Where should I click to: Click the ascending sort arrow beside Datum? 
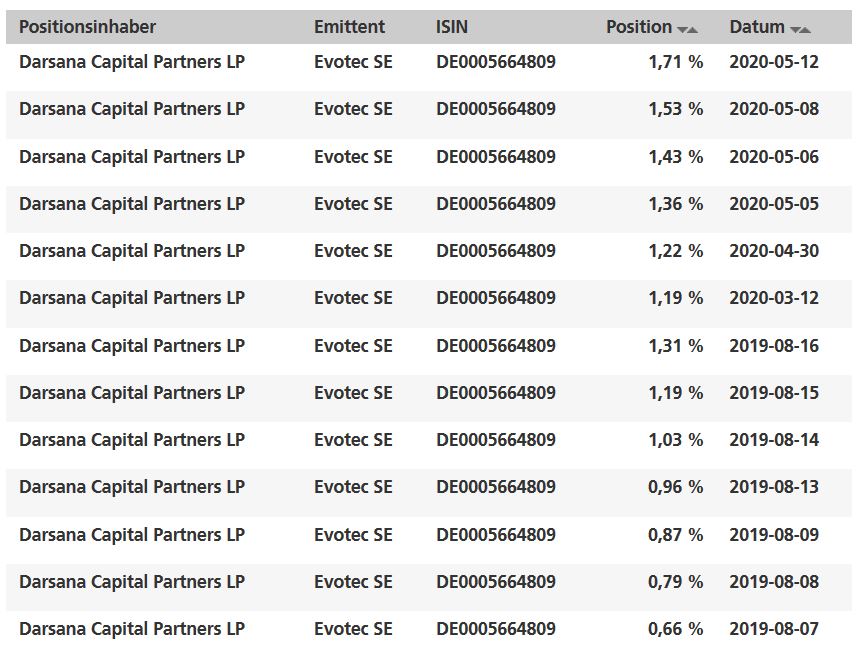806,29
